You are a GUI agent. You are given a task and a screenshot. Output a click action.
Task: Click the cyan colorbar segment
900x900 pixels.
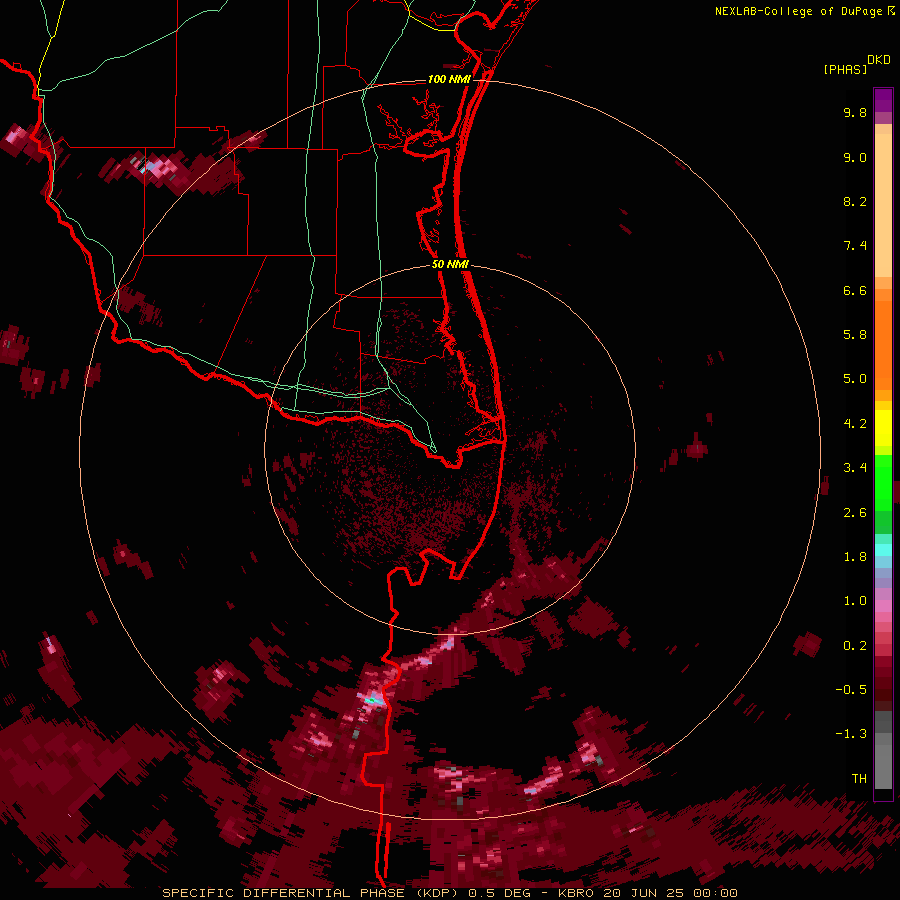coord(883,550)
